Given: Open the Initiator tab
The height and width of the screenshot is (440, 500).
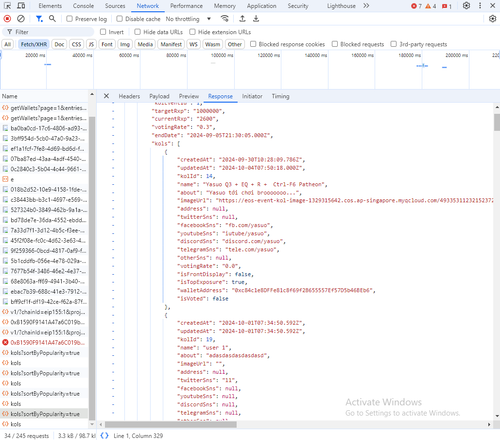Looking at the screenshot, I should click(x=252, y=96).
